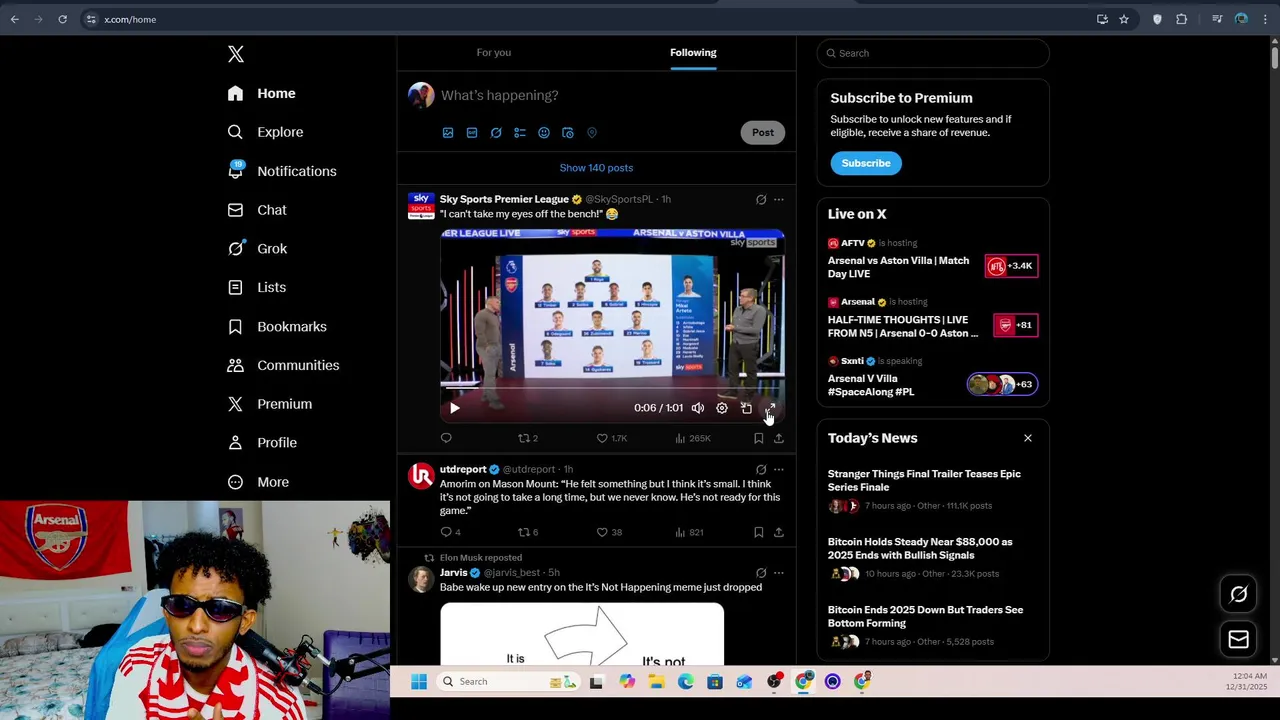This screenshot has width=1280, height=720.
Task: Open Sky Sports Premier League profile name
Action: point(504,199)
